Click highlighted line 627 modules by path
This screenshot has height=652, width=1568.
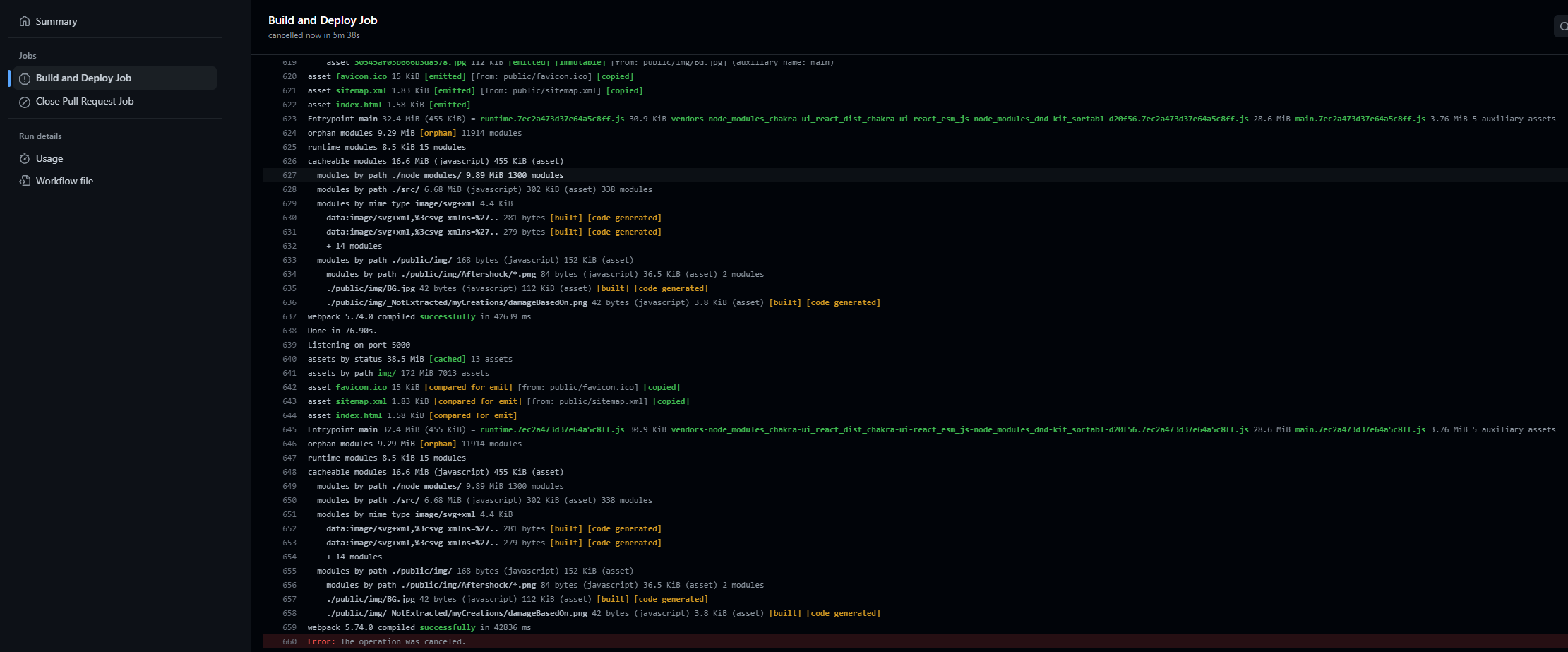click(x=289, y=175)
